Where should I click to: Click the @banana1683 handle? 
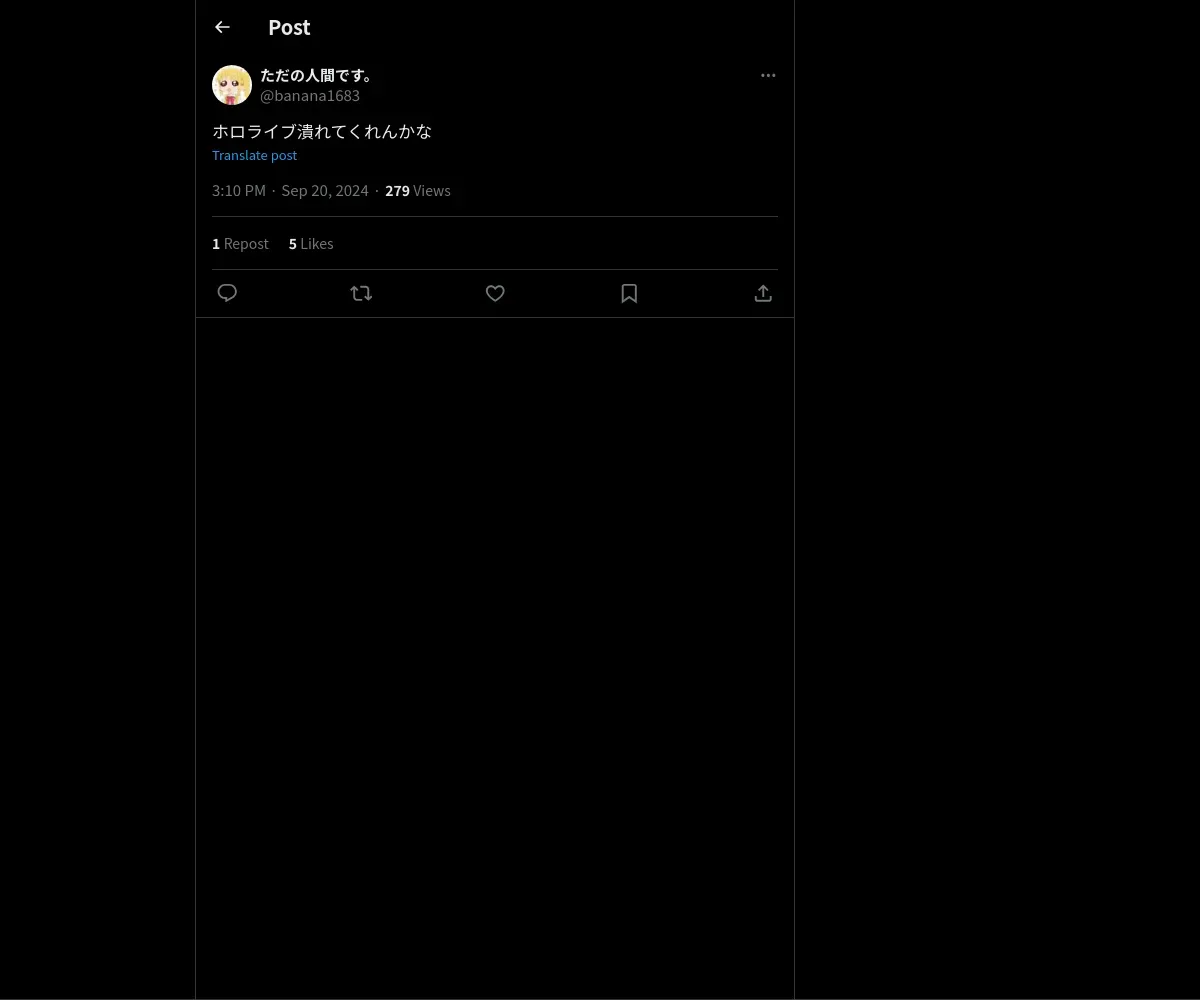click(x=310, y=95)
